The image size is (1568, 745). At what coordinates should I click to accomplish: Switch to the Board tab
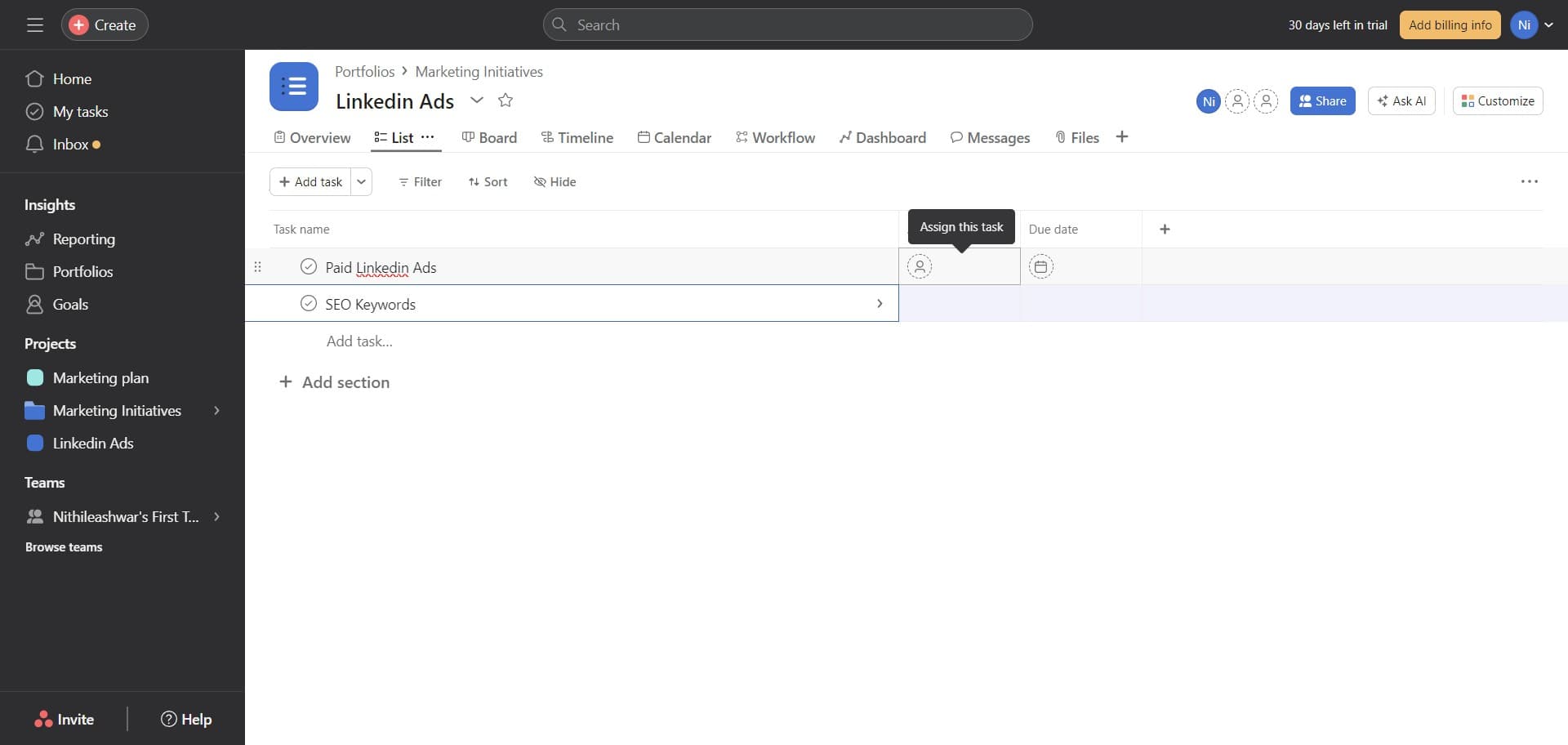click(489, 137)
